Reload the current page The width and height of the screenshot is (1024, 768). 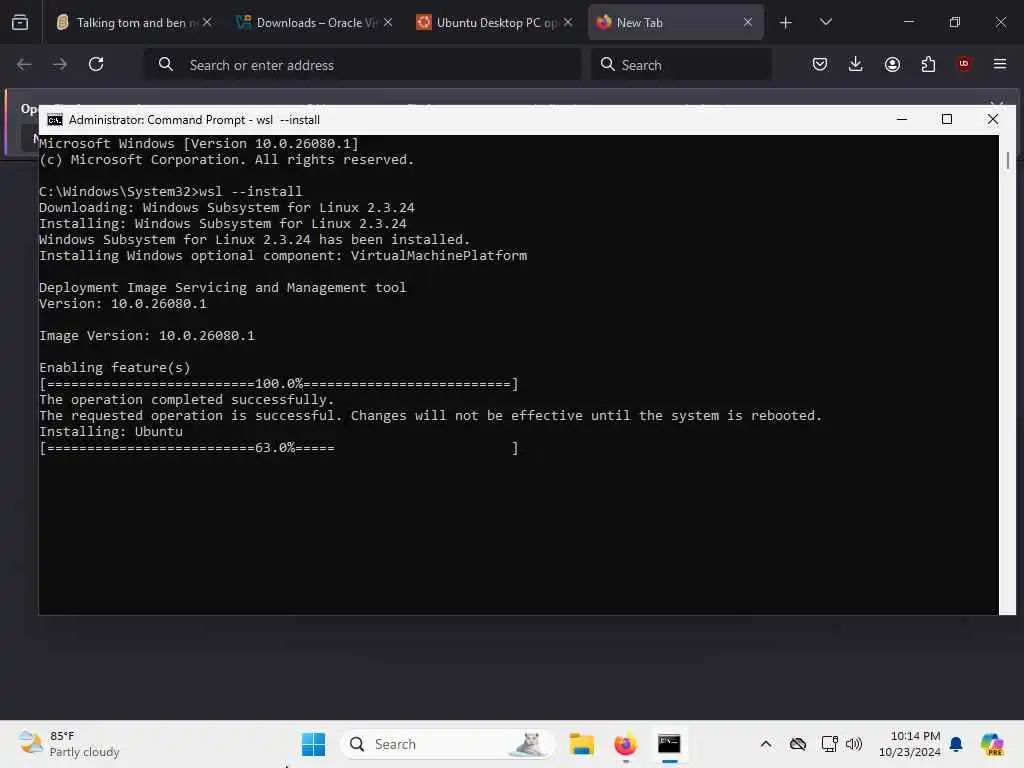click(x=96, y=64)
